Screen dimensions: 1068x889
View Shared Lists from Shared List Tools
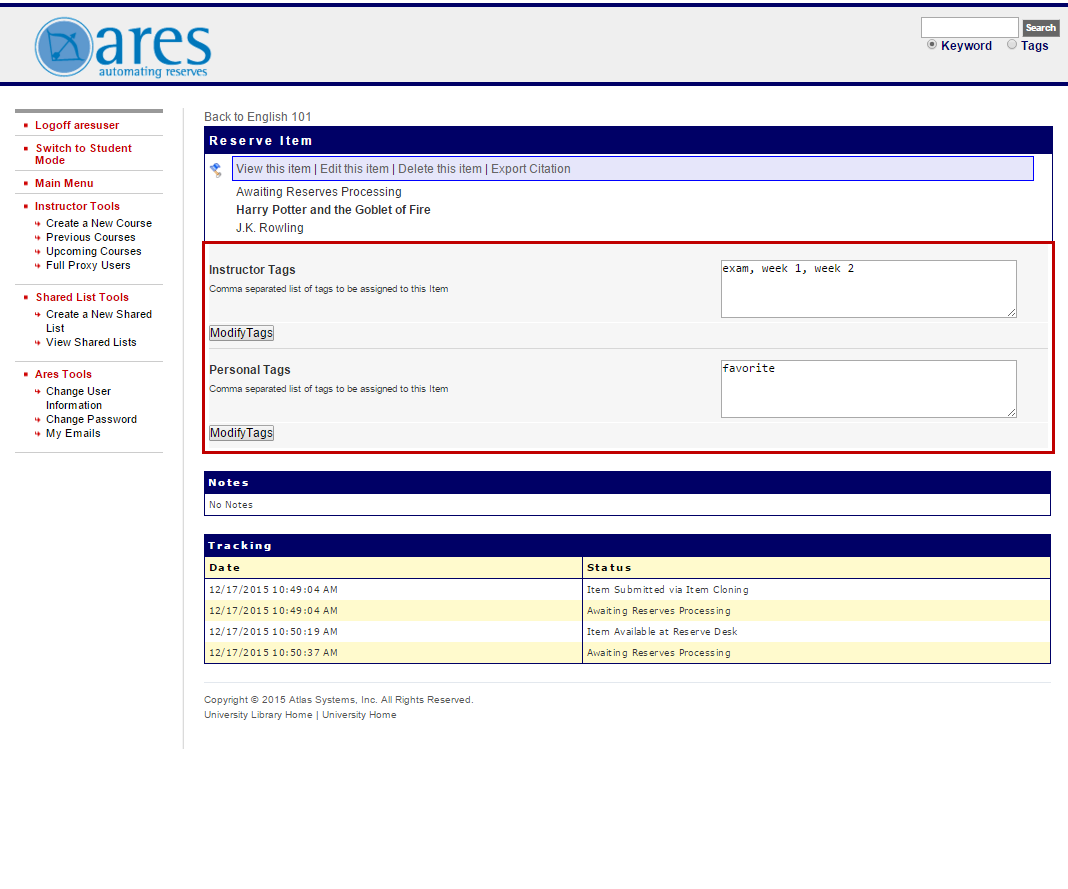(x=91, y=342)
